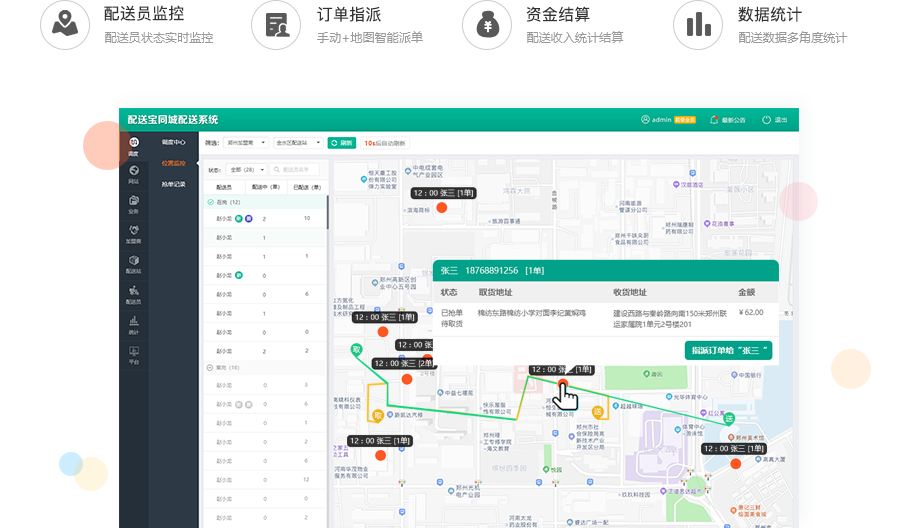Click the green 取 pickup map marker
910x528 pixels.
click(355, 349)
